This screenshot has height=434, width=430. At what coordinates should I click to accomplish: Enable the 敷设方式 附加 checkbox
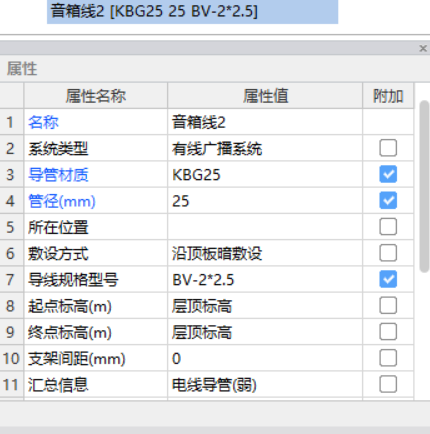pos(388,253)
